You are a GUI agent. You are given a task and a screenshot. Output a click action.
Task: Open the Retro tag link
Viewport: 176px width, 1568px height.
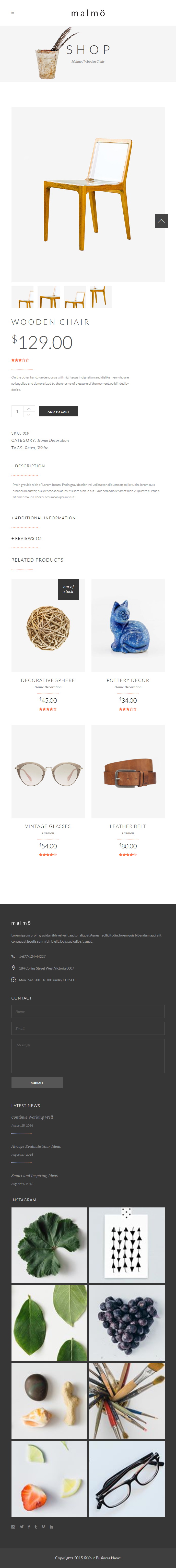pos(30,447)
